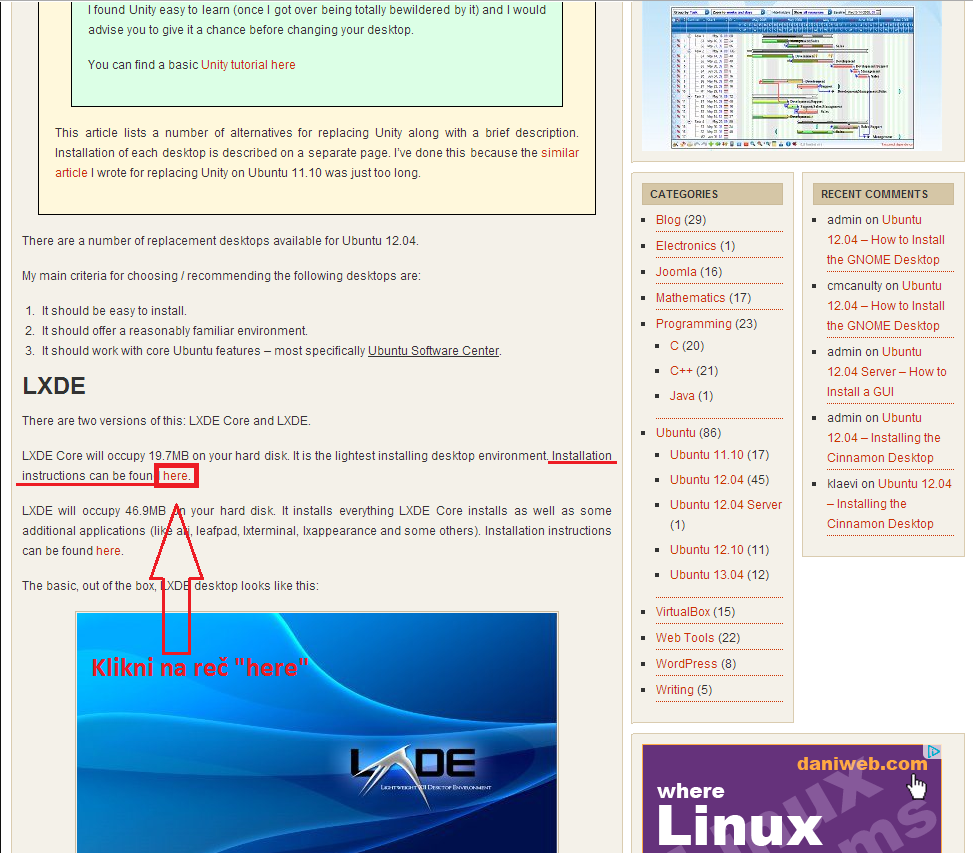973x853 pixels.
Task: Open cmcanulty's comment link on GNOME Desktop
Action: [x=886, y=305]
